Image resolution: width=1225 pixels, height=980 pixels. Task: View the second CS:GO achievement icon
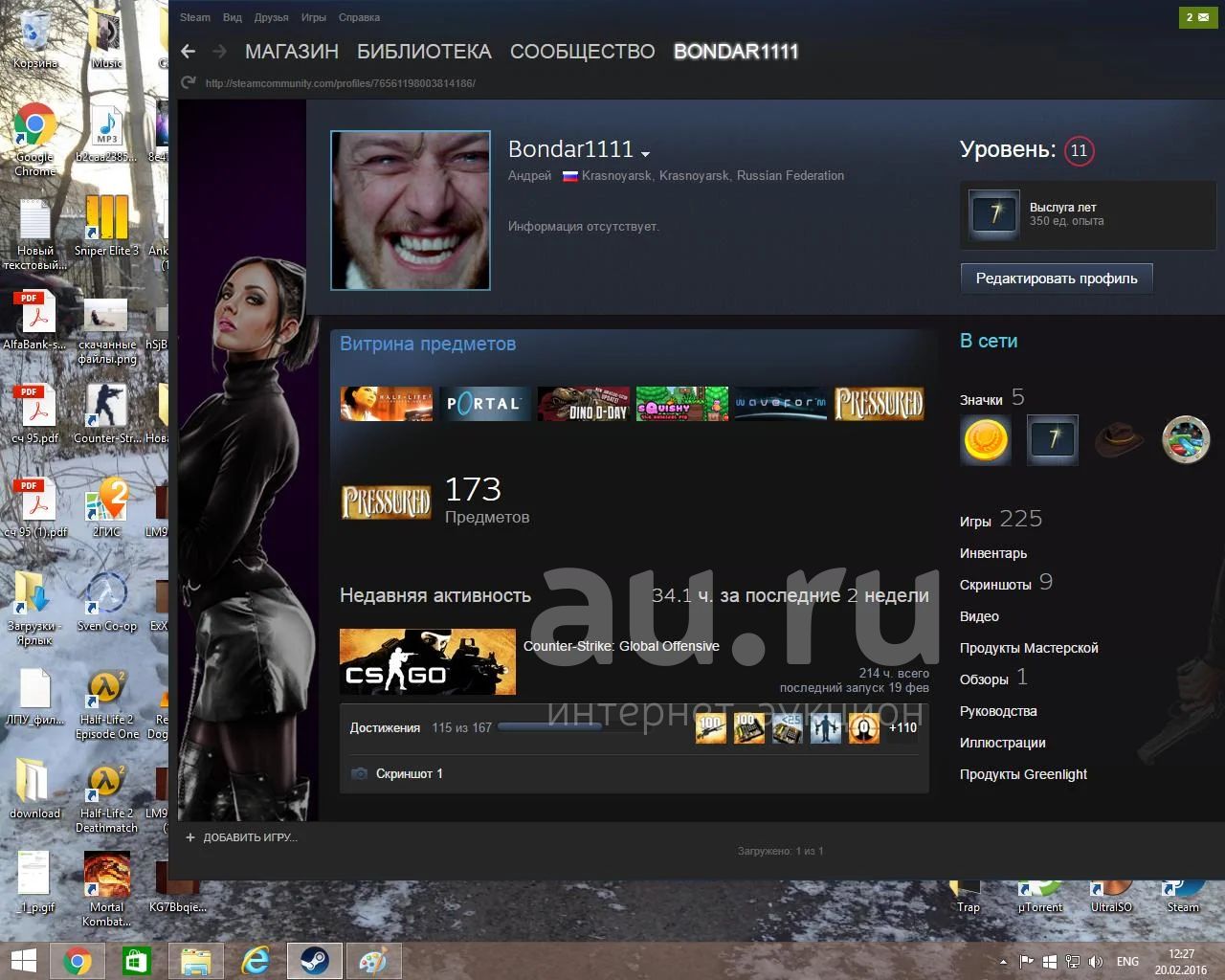click(x=748, y=728)
